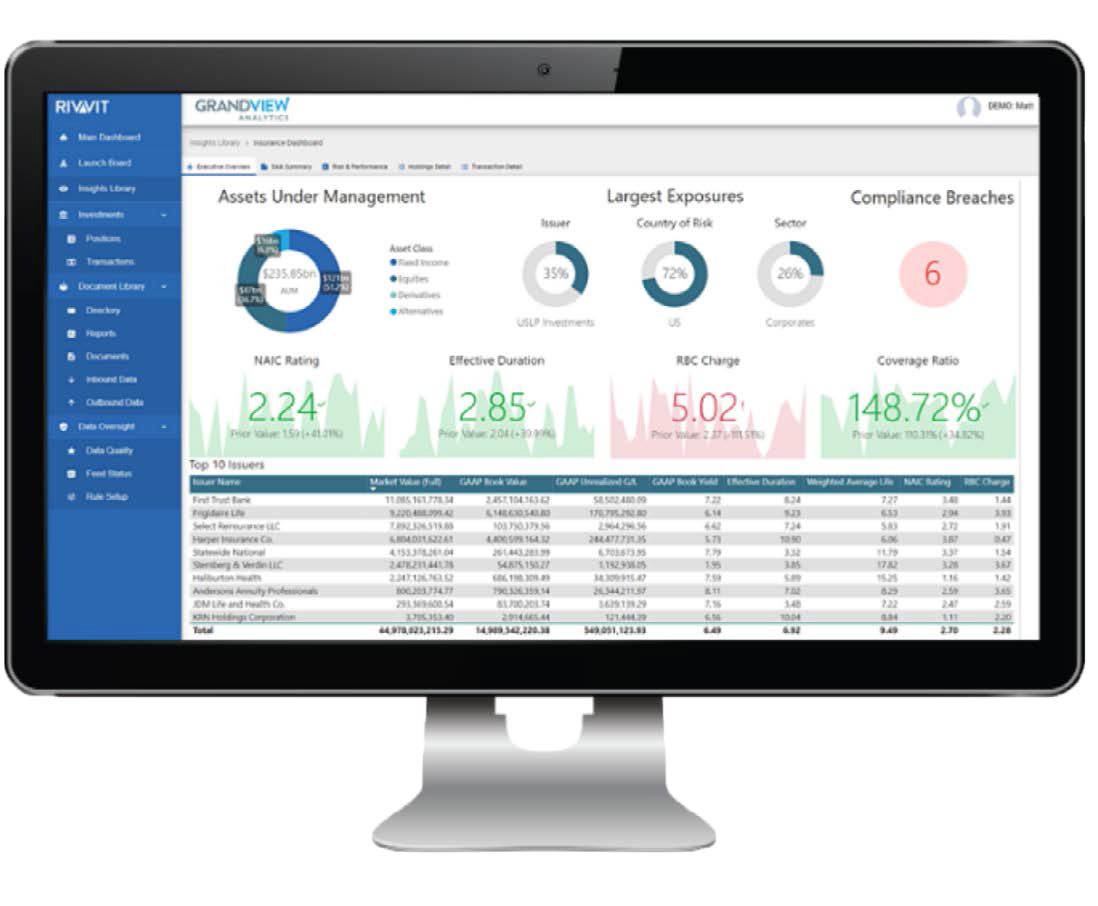Click the Feed Status icon in sidebar

pyautogui.click(x=71, y=474)
